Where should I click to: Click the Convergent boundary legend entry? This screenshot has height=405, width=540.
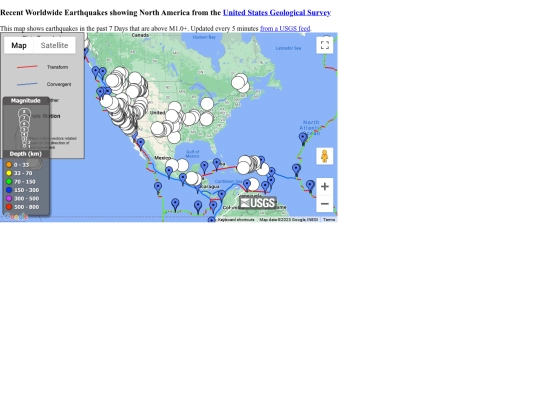pos(44,84)
